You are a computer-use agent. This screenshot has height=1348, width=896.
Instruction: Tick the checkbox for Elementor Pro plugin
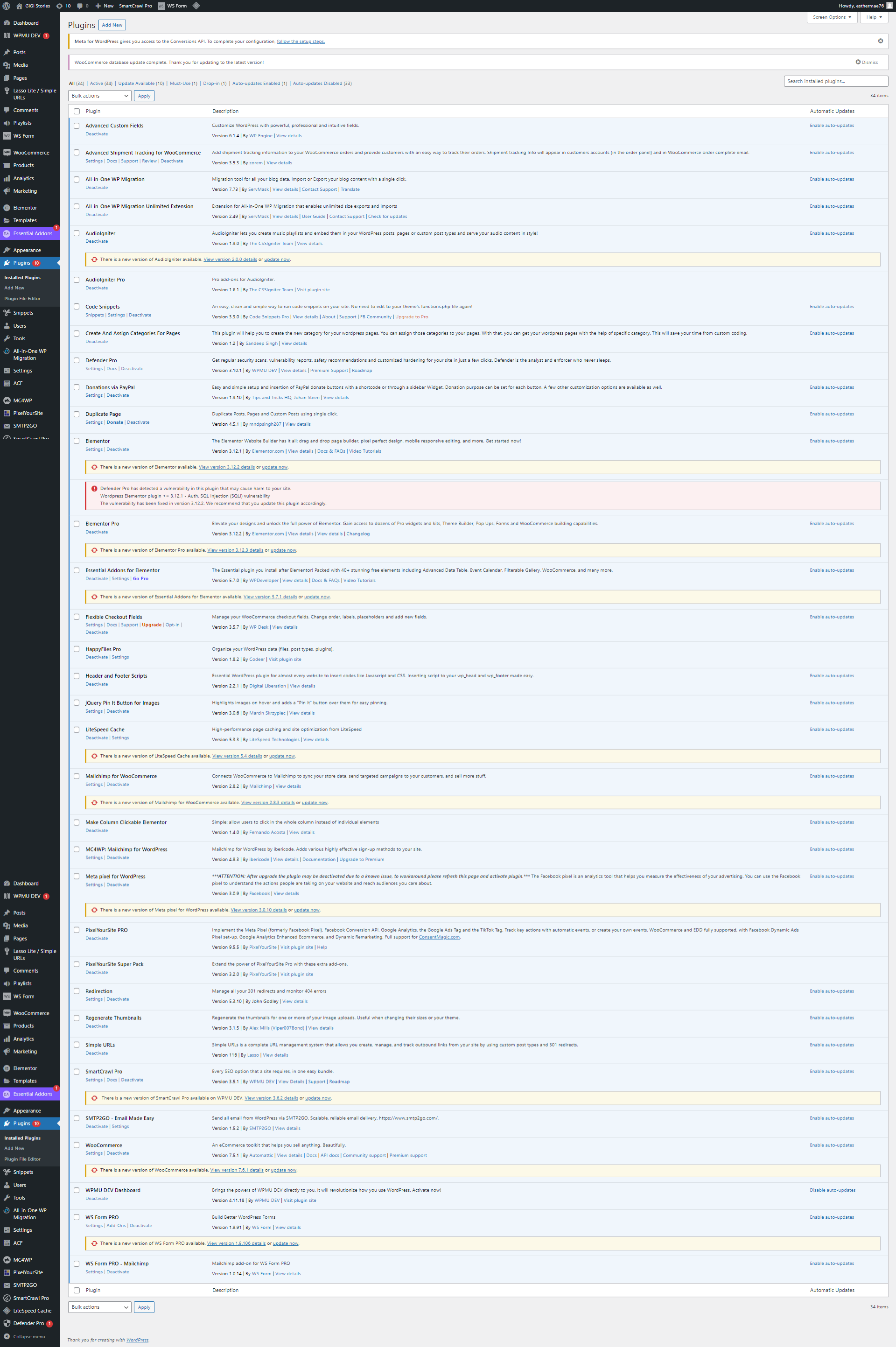pyautogui.click(x=77, y=523)
